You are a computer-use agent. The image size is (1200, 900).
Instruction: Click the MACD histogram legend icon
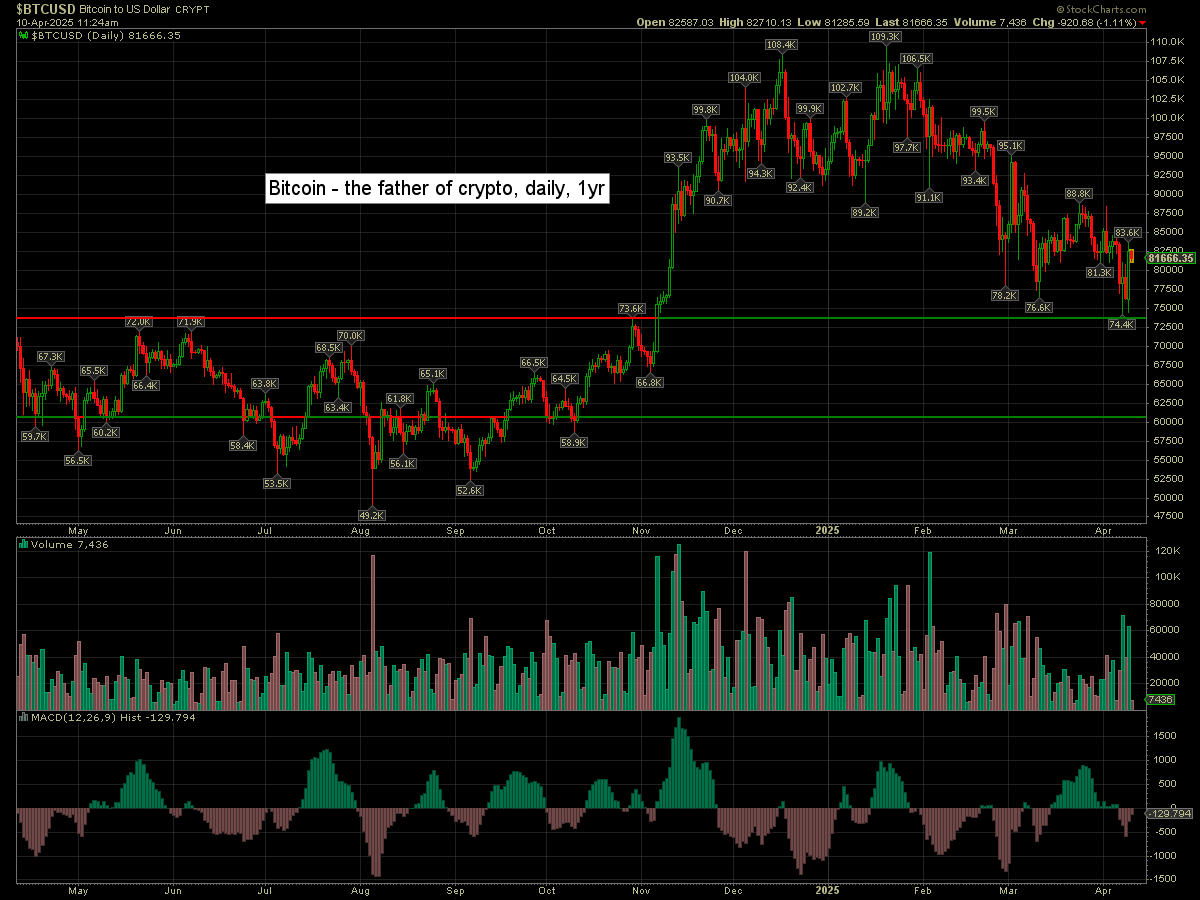25,717
